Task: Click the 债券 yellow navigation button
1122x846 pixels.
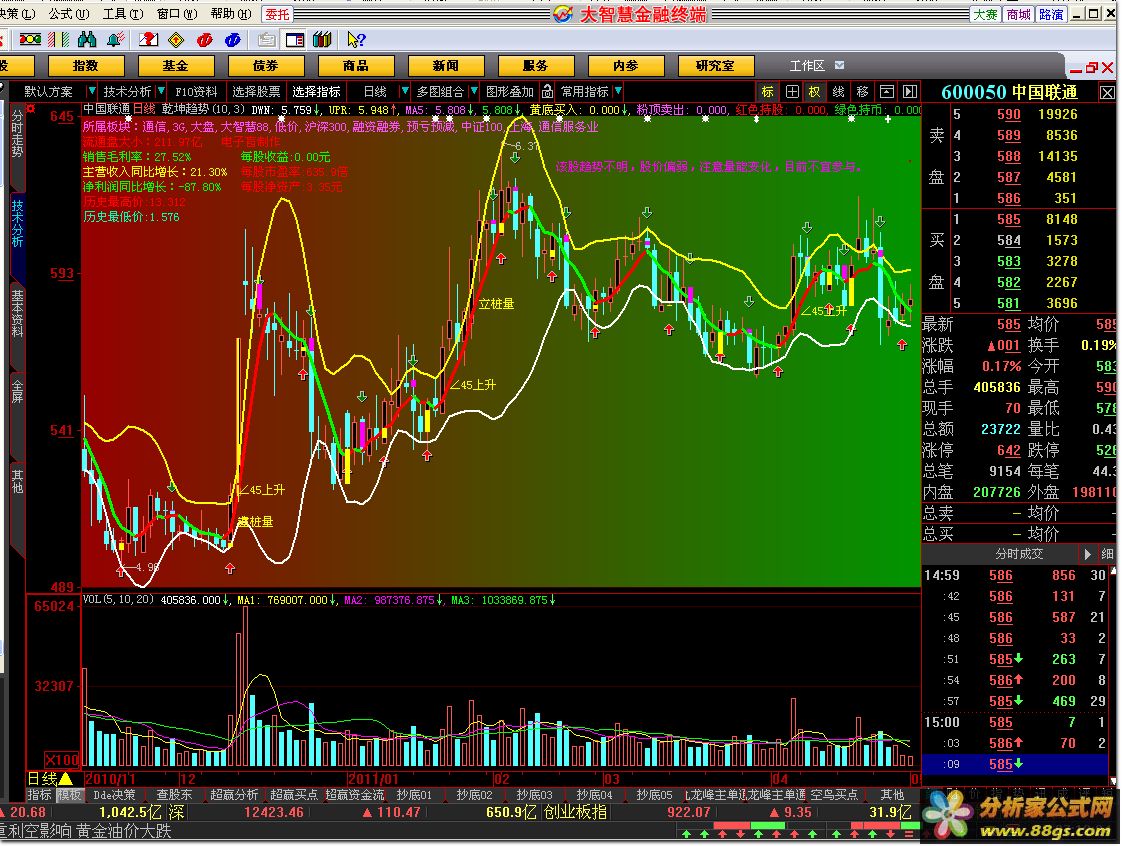Action: 266,66
